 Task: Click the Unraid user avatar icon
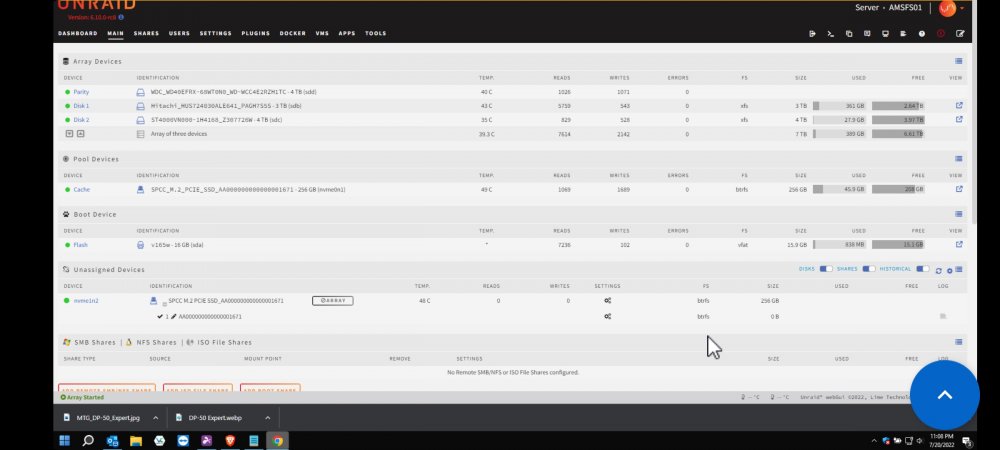(947, 8)
